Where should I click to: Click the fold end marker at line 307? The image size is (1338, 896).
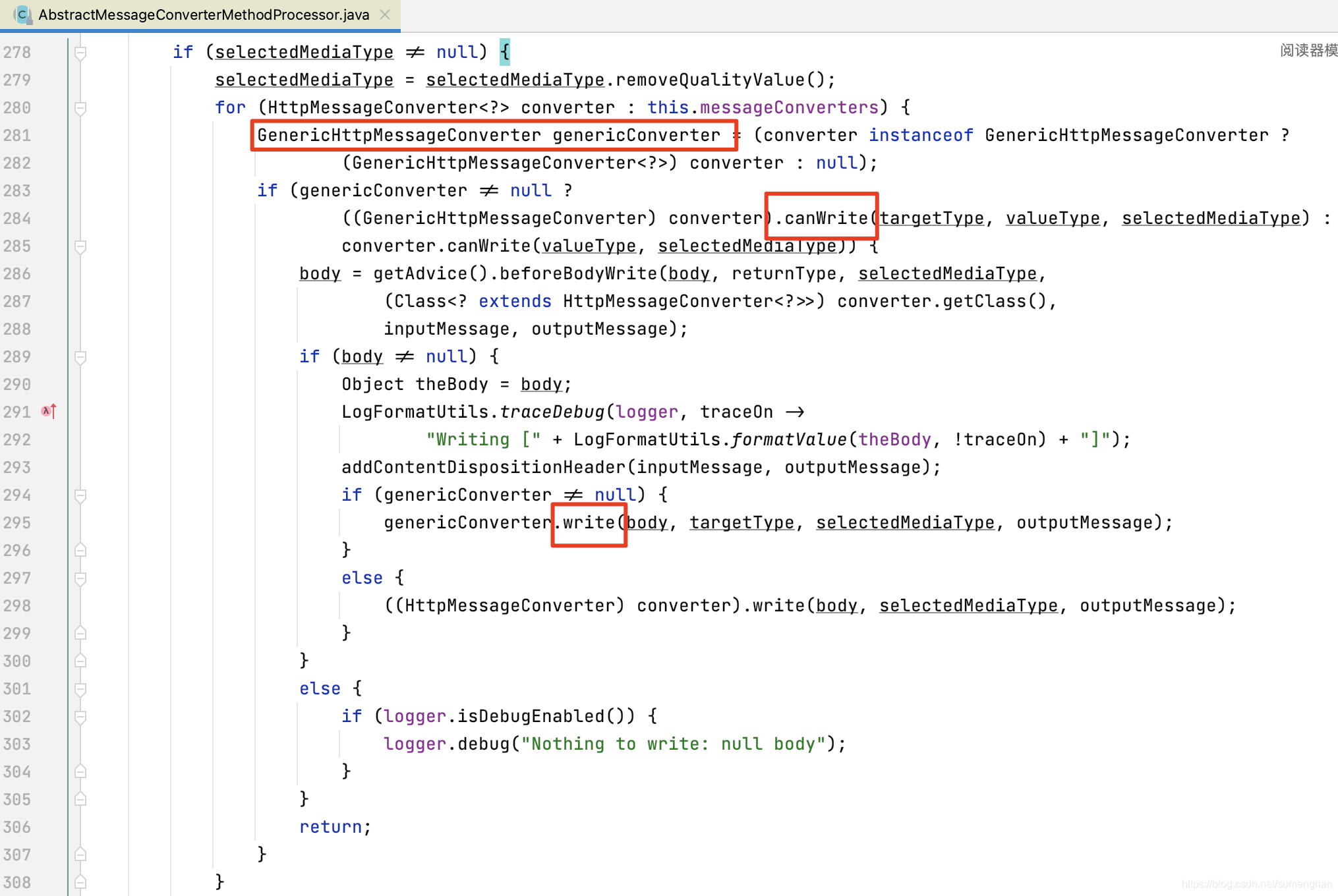point(80,854)
